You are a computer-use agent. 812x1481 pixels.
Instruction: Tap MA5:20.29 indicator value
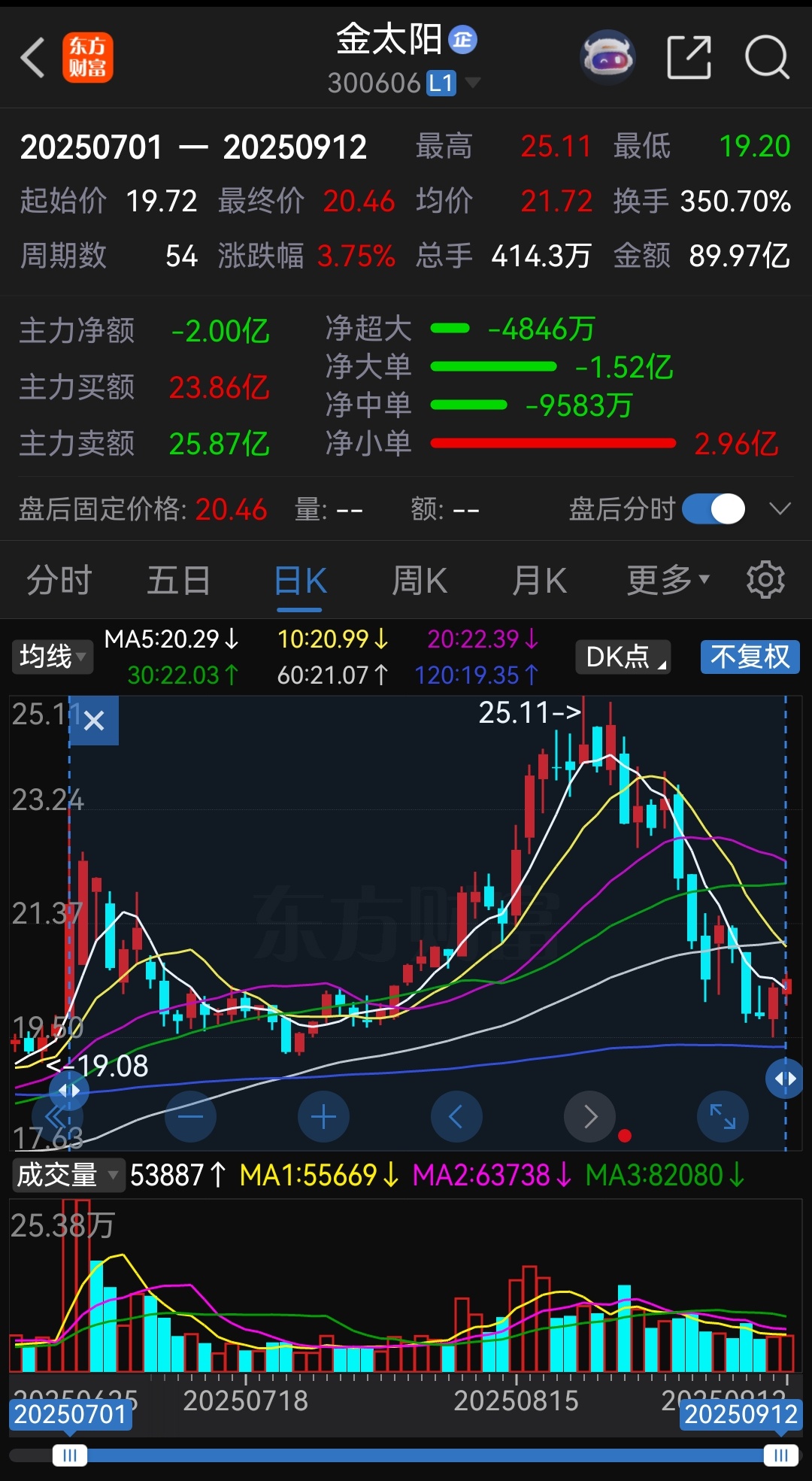171,639
